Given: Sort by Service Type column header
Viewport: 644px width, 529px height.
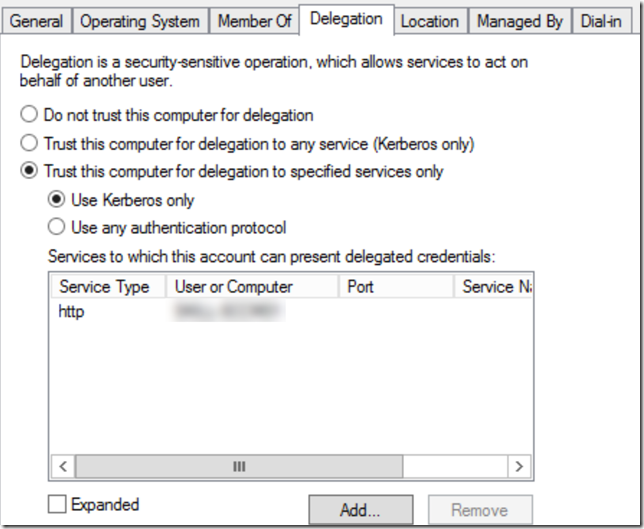Looking at the screenshot, I should coord(104,287).
